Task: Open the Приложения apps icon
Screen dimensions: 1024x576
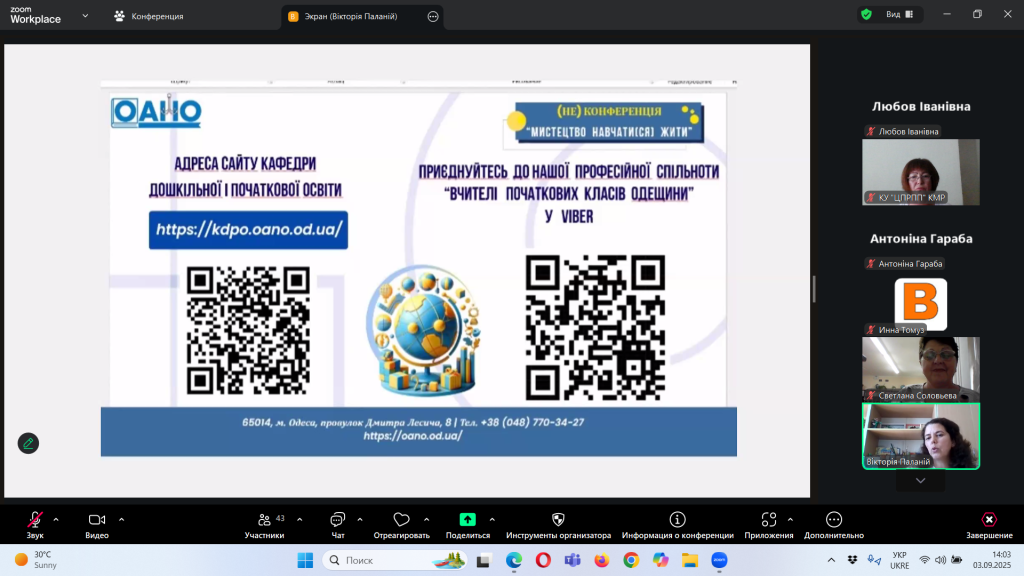Action: click(768, 520)
